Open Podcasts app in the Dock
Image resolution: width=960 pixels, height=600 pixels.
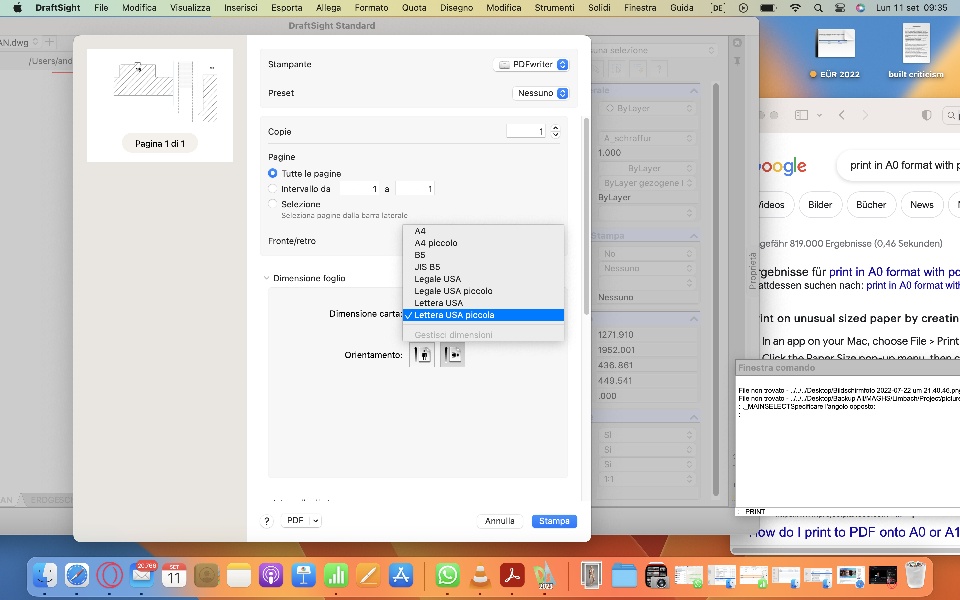pos(271,576)
